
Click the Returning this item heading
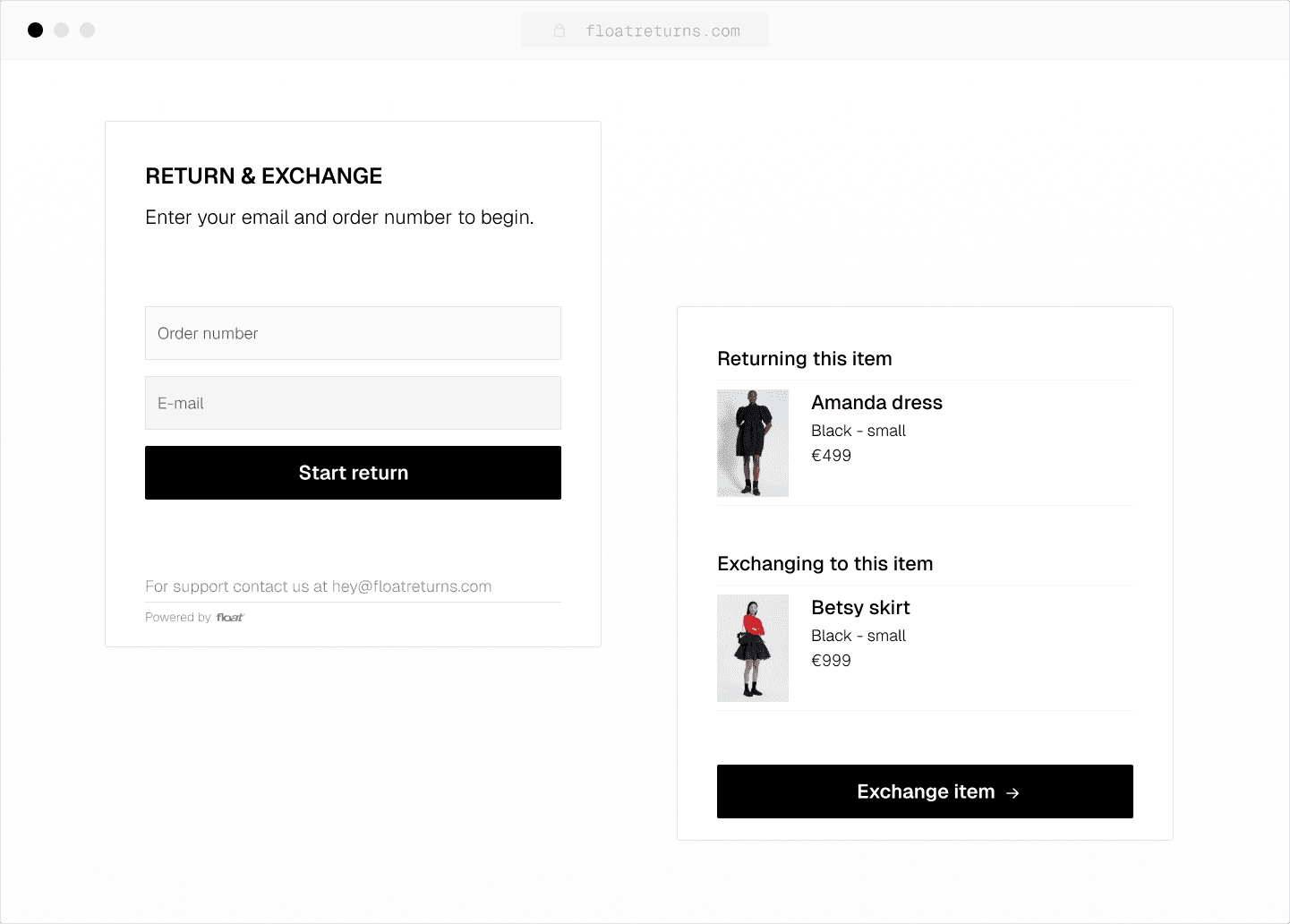pos(804,359)
